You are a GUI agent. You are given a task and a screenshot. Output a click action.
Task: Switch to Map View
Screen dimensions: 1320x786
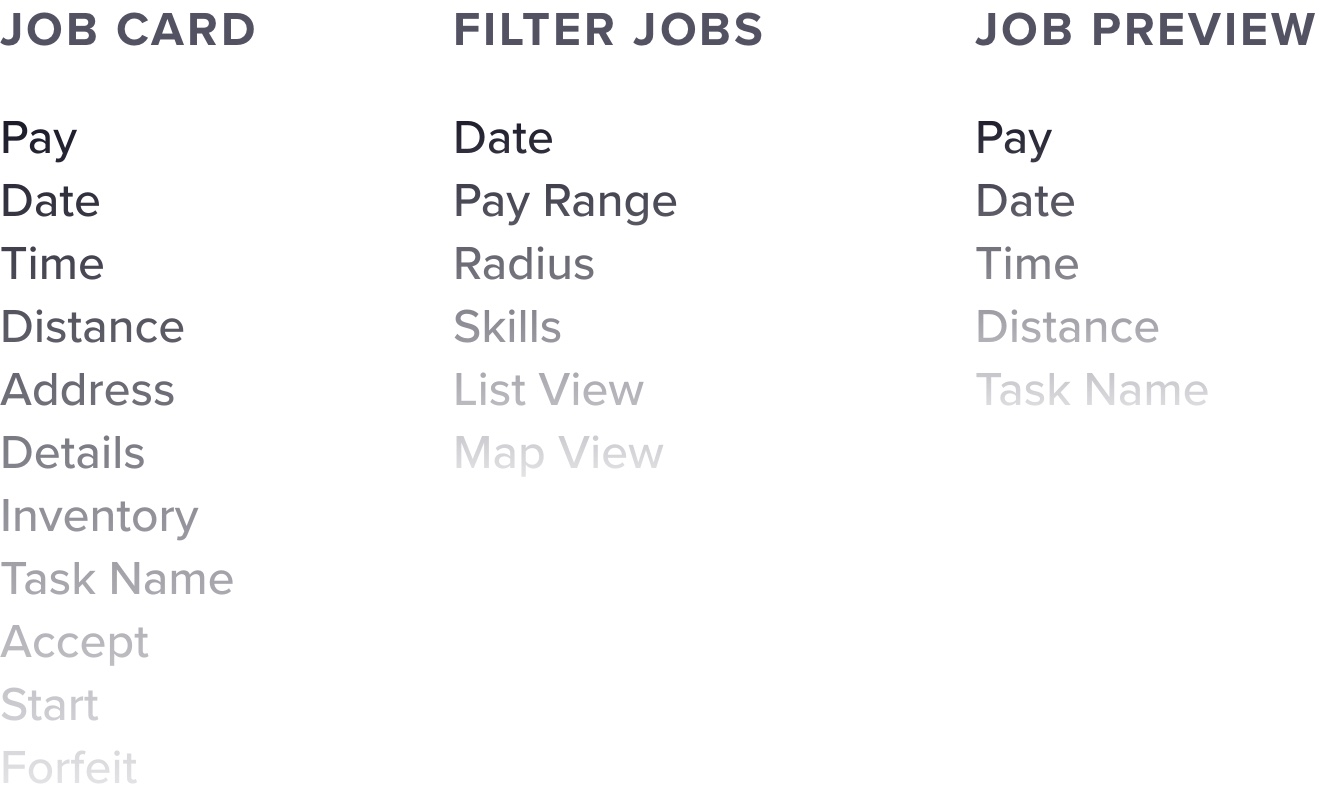click(558, 454)
